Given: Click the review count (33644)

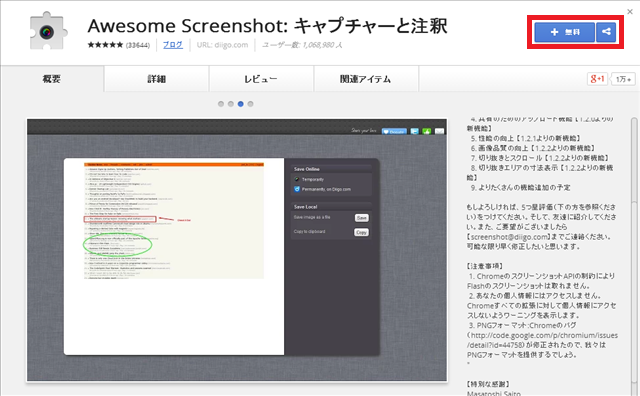Looking at the screenshot, I should pos(138,45).
